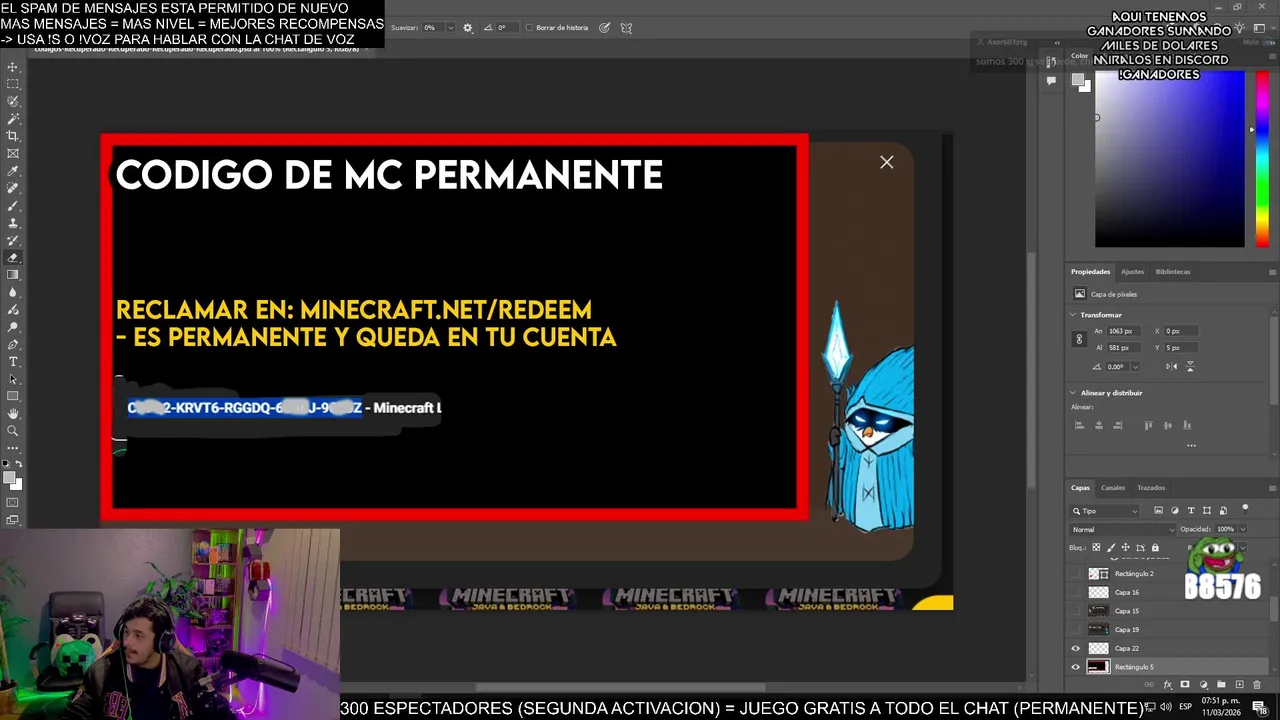This screenshot has width=1280, height=720.
Task: Select the Capa 15 layer thumbnail
Action: click(1098, 611)
